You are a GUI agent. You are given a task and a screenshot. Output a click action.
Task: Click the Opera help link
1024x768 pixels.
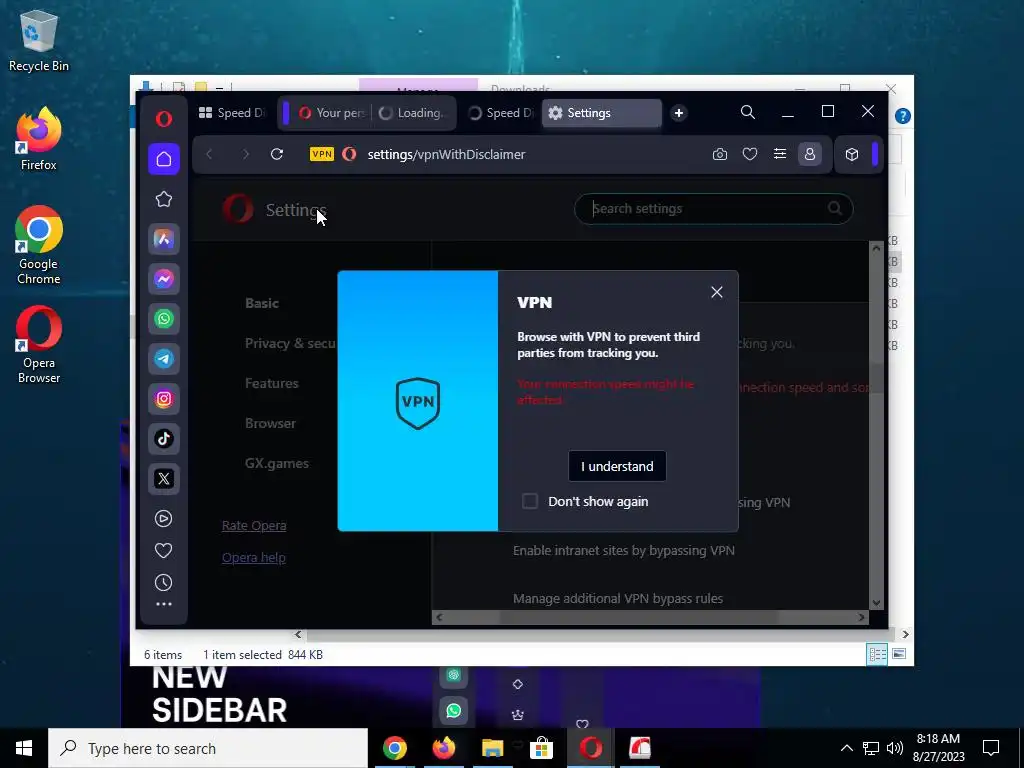[253, 557]
